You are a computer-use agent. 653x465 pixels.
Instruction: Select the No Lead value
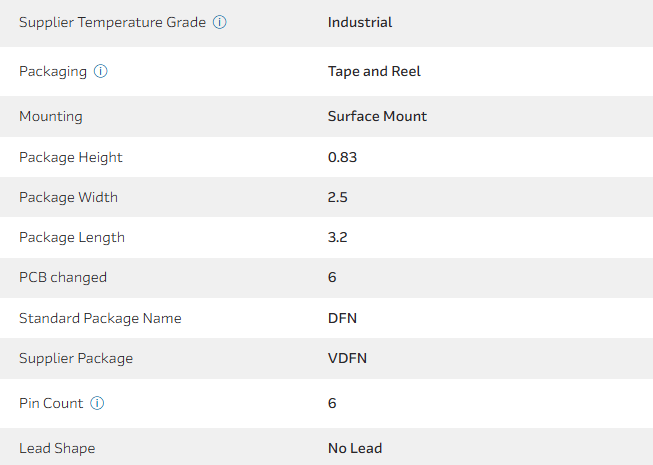[355, 448]
